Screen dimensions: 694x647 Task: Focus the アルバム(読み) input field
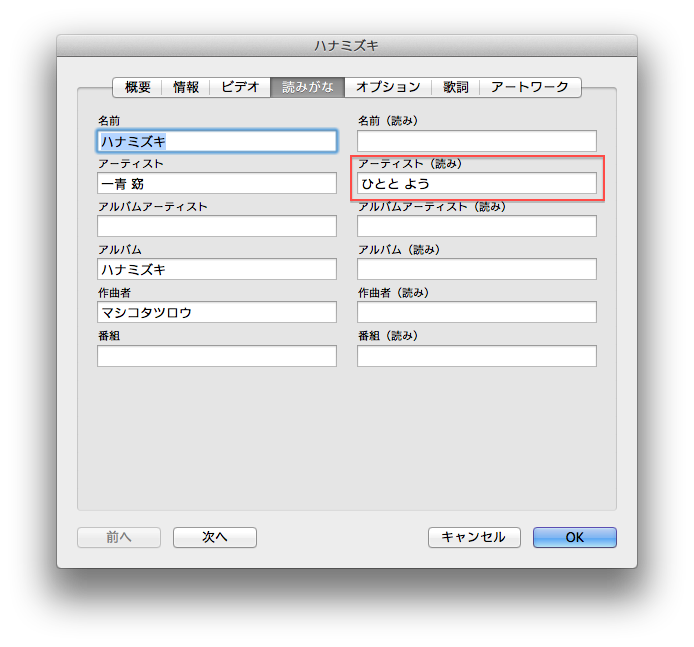pyautogui.click(x=477, y=269)
